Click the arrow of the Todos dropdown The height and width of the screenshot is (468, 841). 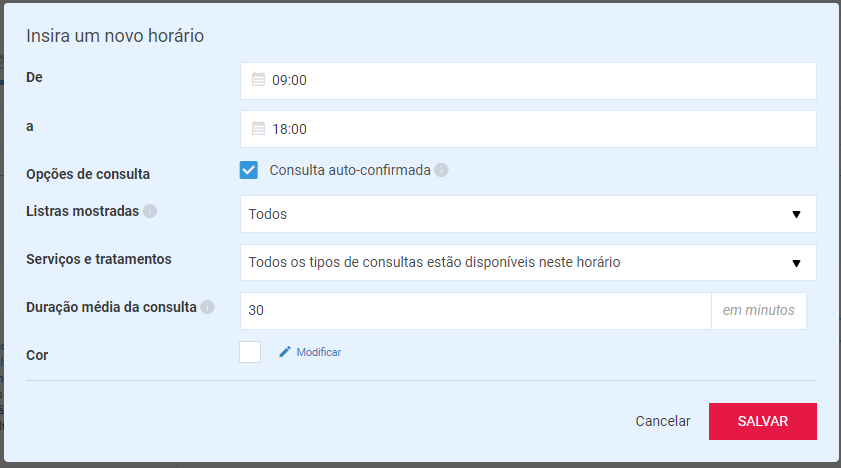tap(796, 214)
